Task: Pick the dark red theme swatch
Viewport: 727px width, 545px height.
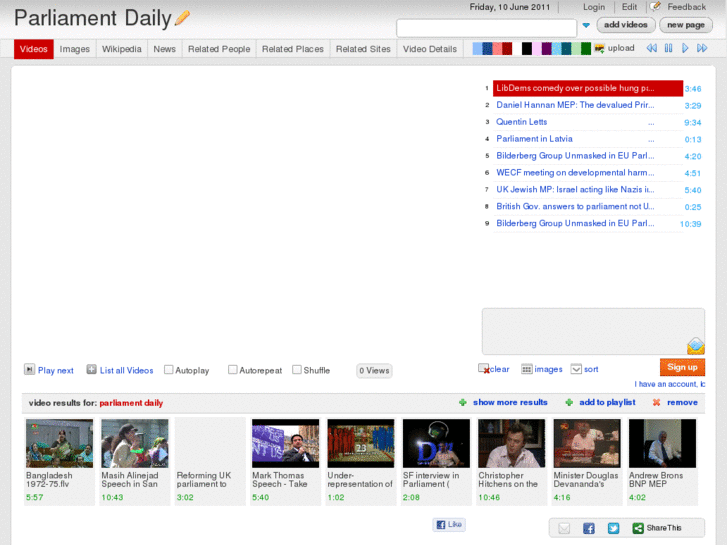Action: click(507, 48)
